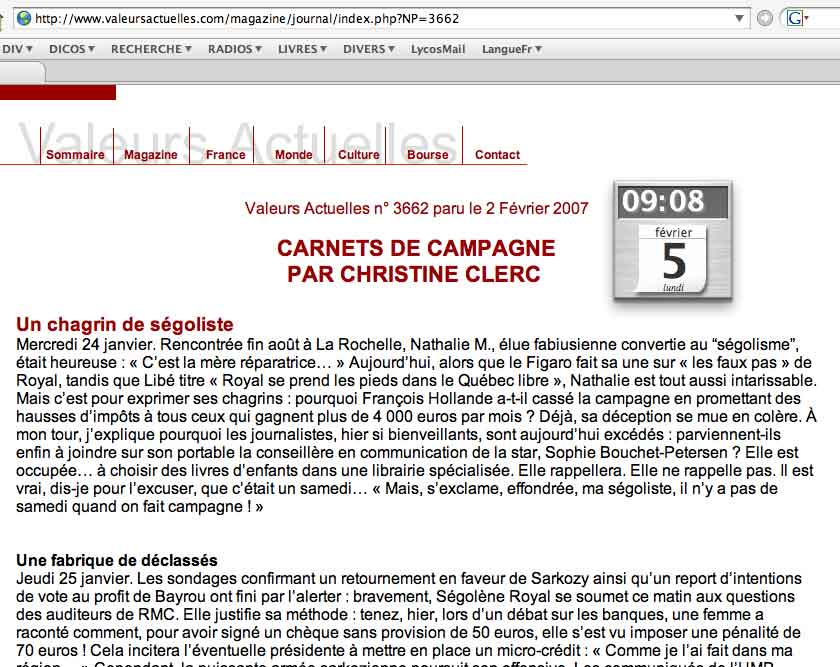Open the Contact page link
Image resolution: width=840 pixels, height=667 pixels.
pyautogui.click(x=497, y=155)
